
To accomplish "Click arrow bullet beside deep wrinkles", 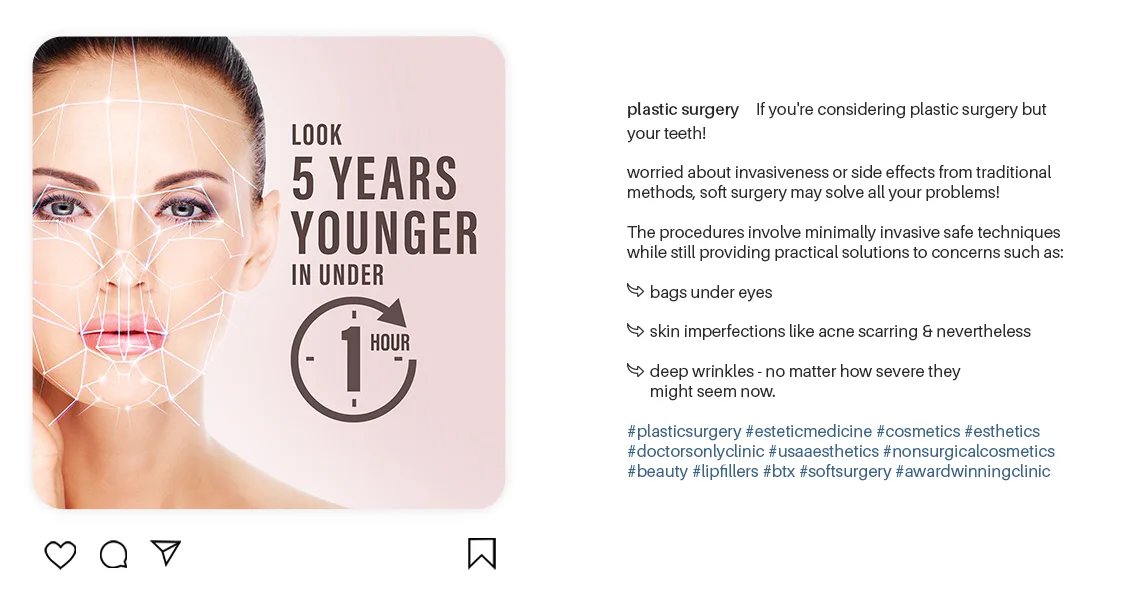I will (635, 371).
